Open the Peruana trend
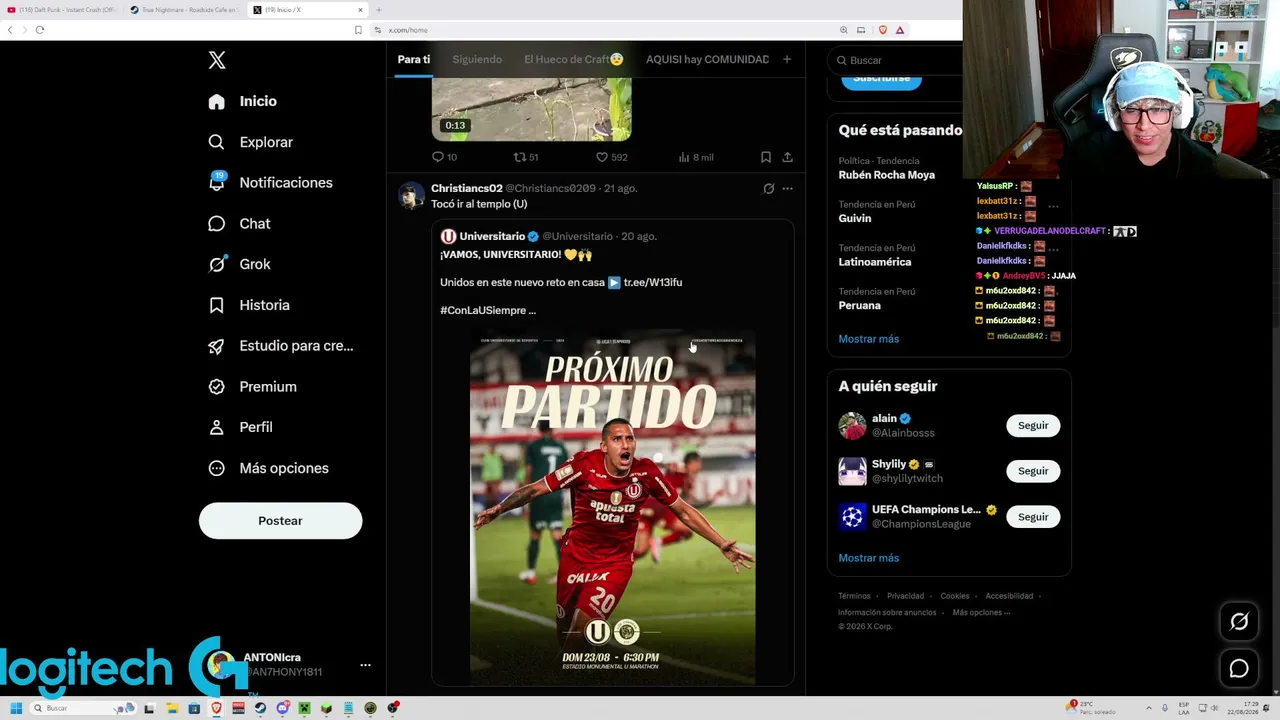This screenshot has width=1280, height=720. point(860,305)
